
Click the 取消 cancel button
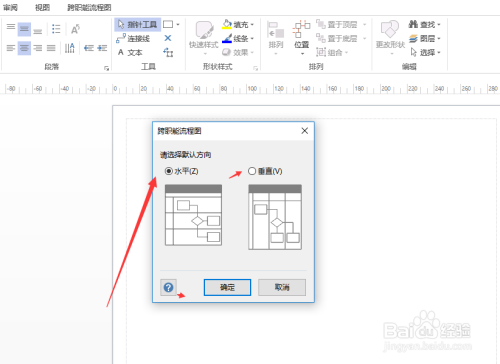point(282,287)
